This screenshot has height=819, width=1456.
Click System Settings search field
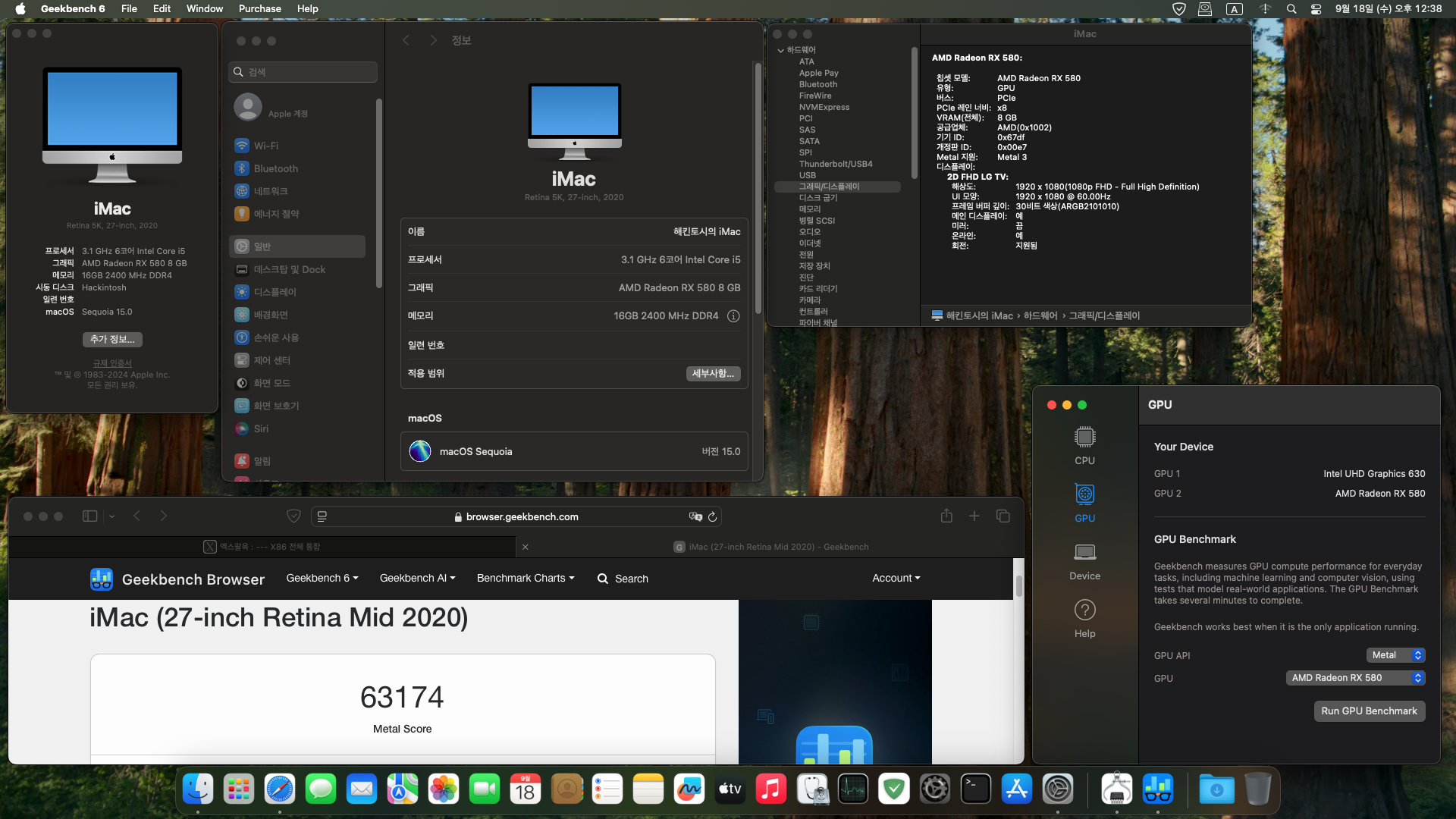[303, 72]
